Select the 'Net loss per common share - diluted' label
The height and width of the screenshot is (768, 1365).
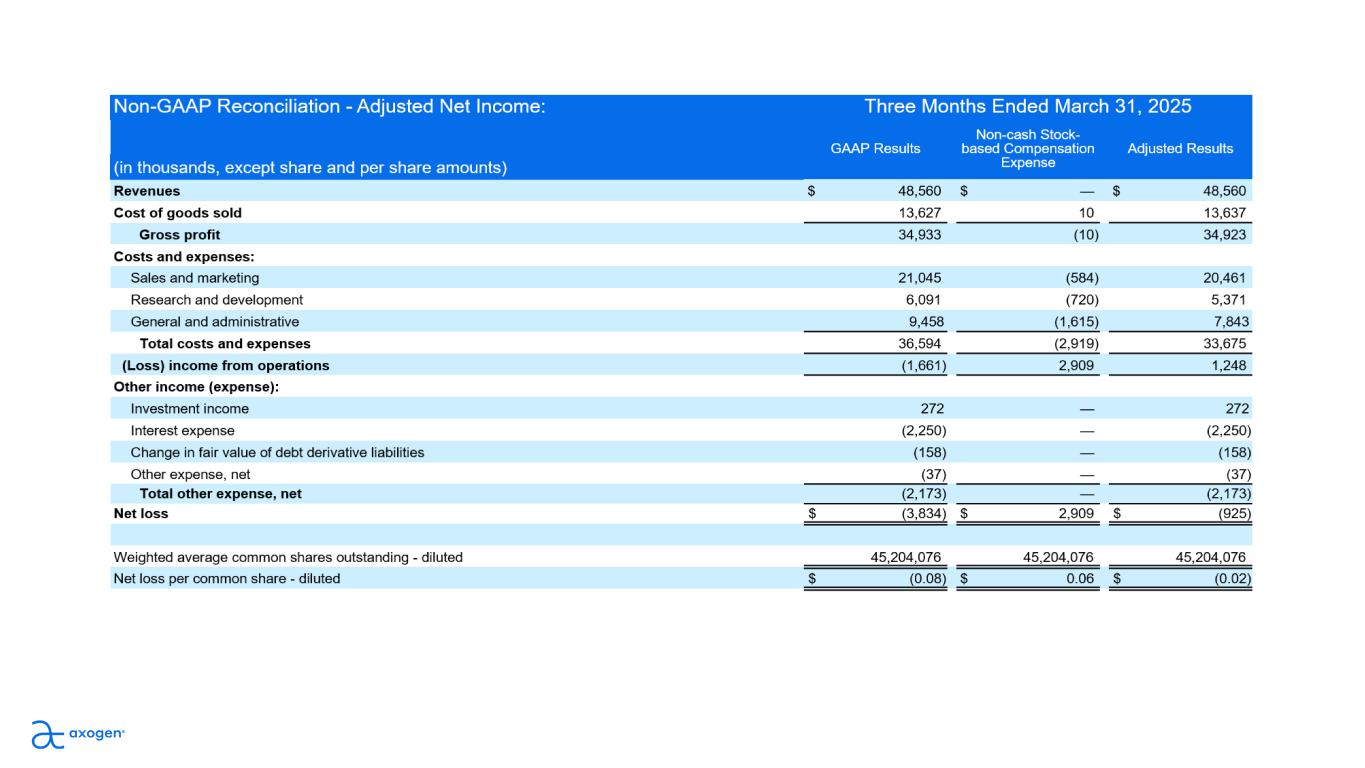click(226, 579)
